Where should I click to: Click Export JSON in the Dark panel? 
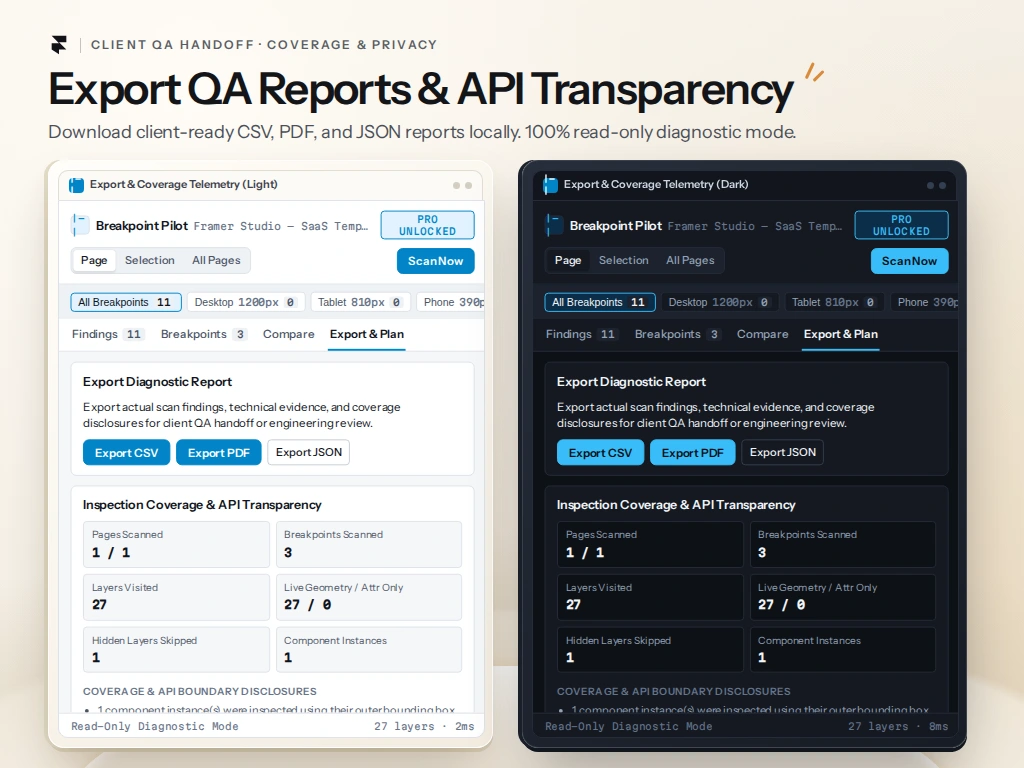point(783,453)
